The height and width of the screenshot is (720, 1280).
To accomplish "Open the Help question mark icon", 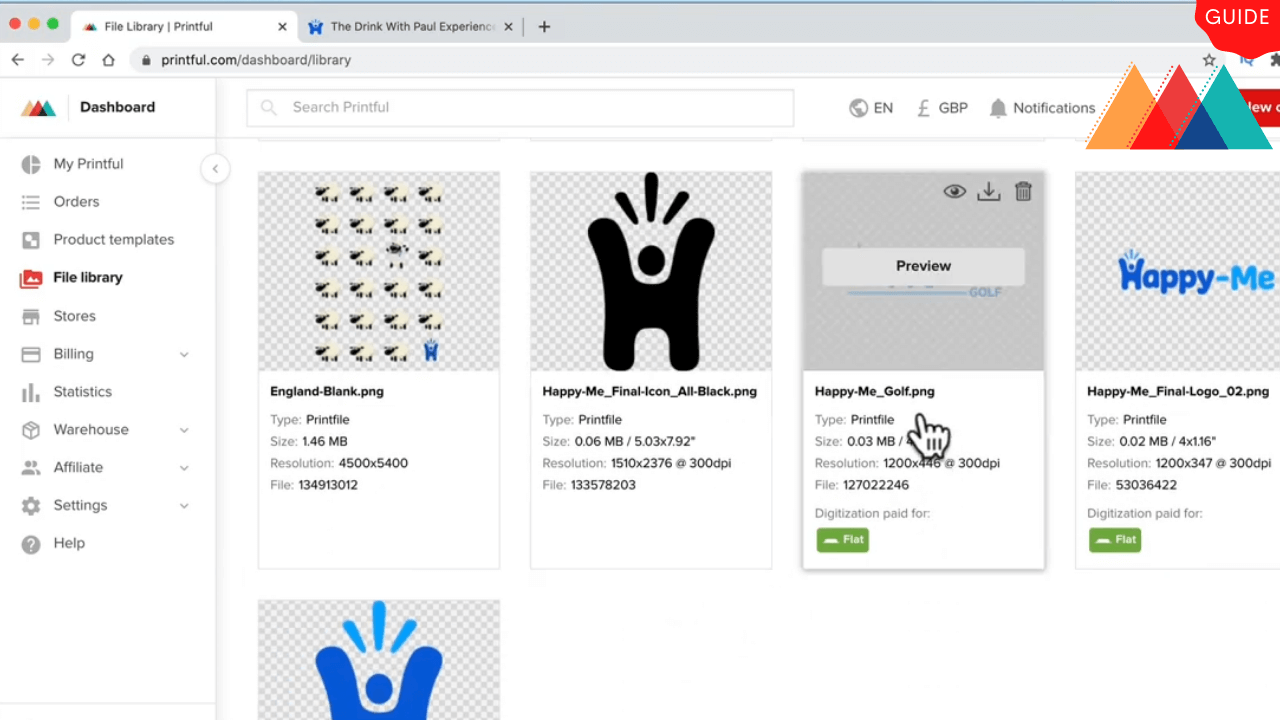I will coord(31,544).
